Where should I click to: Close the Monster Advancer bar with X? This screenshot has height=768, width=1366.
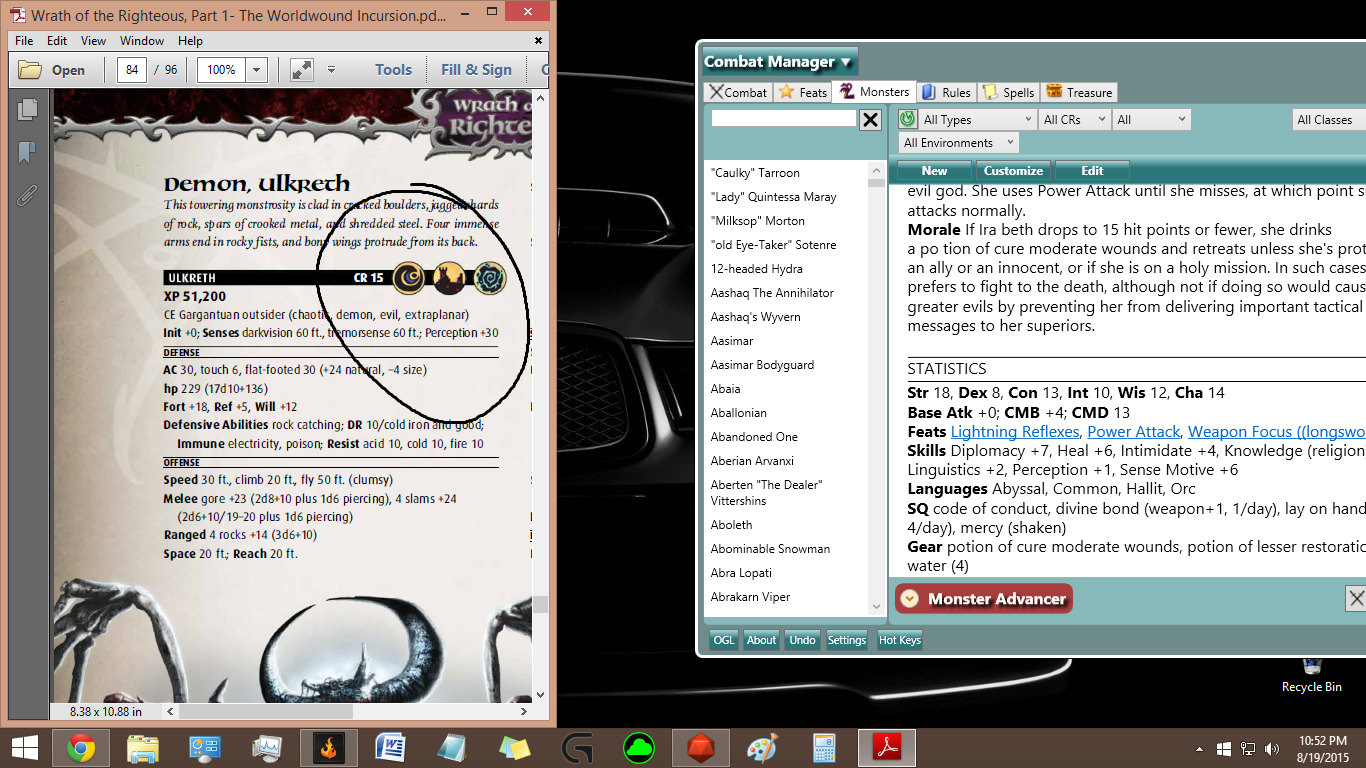click(x=1356, y=599)
